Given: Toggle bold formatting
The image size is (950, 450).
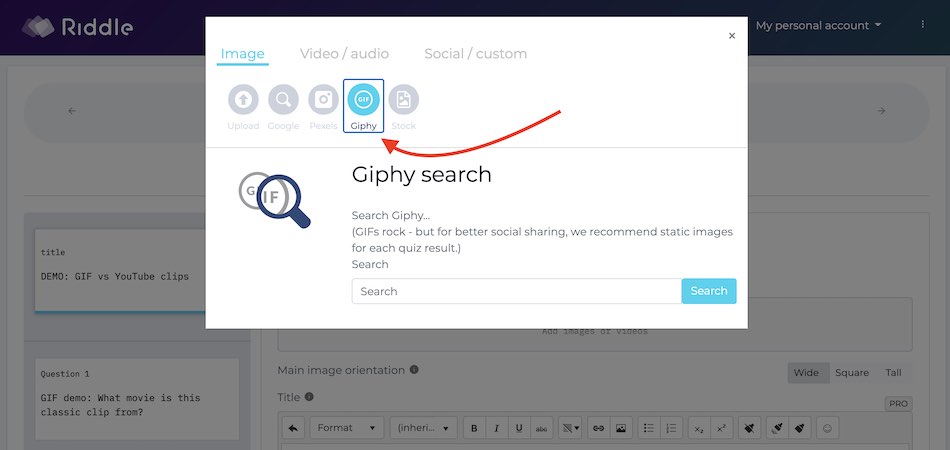Looking at the screenshot, I should coord(474,428).
